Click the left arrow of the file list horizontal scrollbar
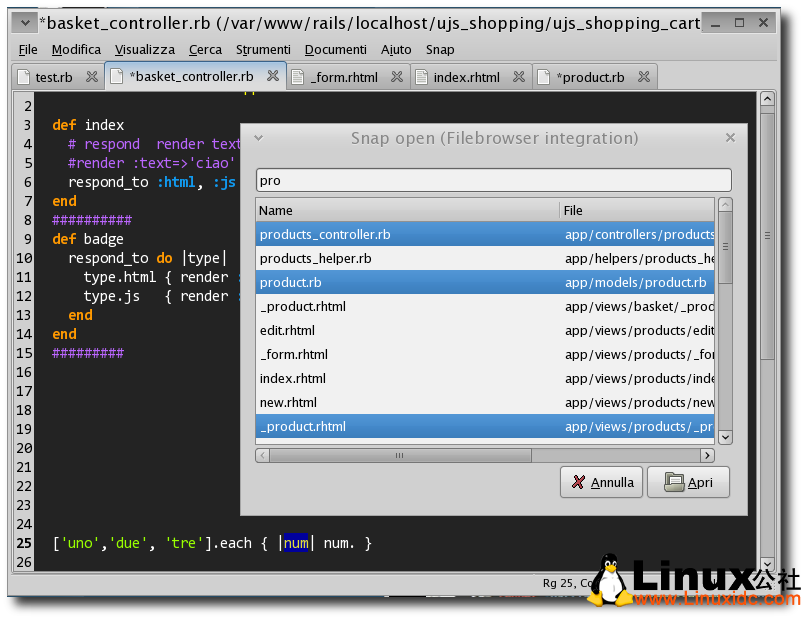The image size is (804, 620). point(263,455)
